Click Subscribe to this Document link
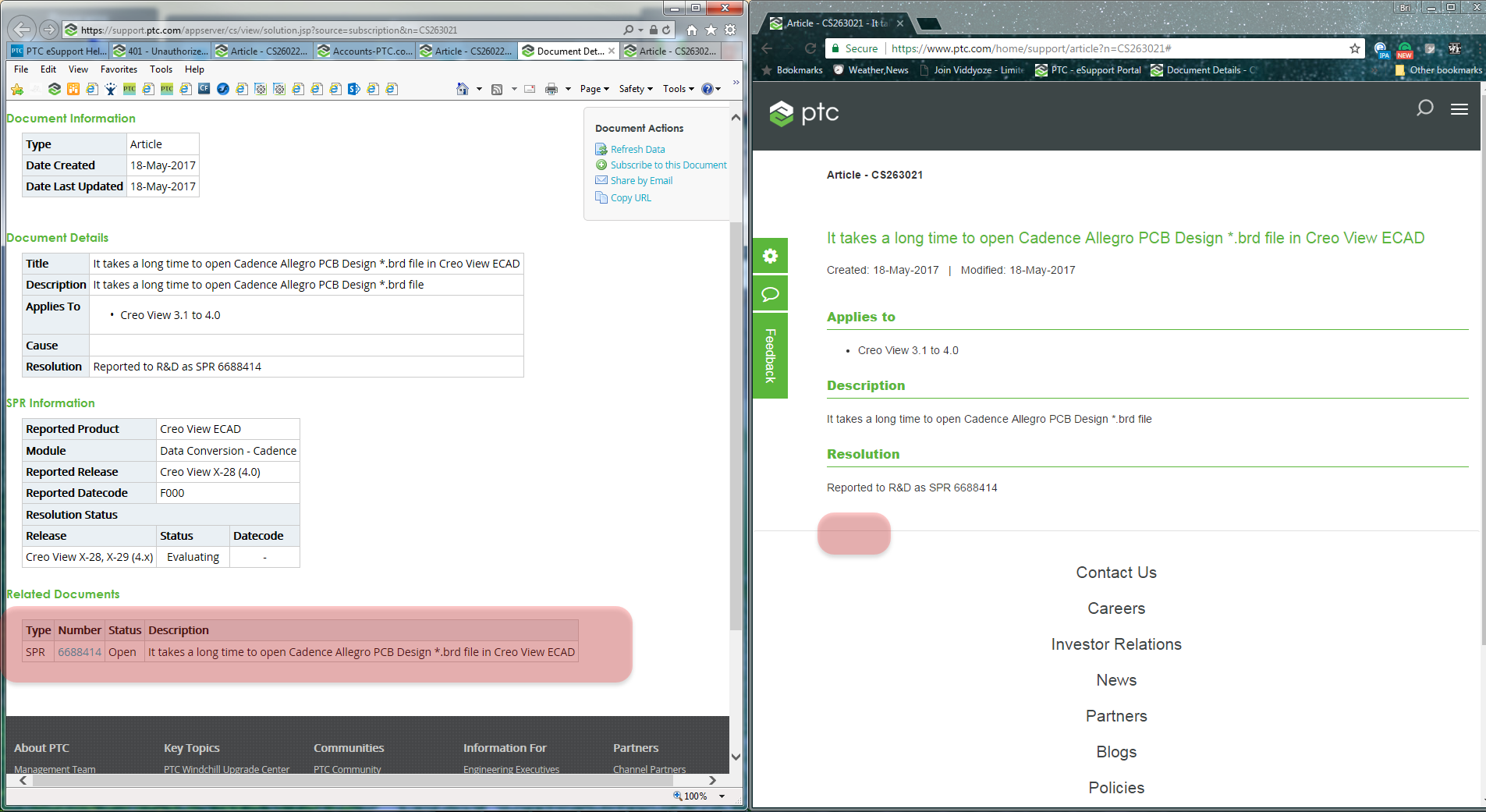The height and width of the screenshot is (812, 1486). [x=669, y=165]
